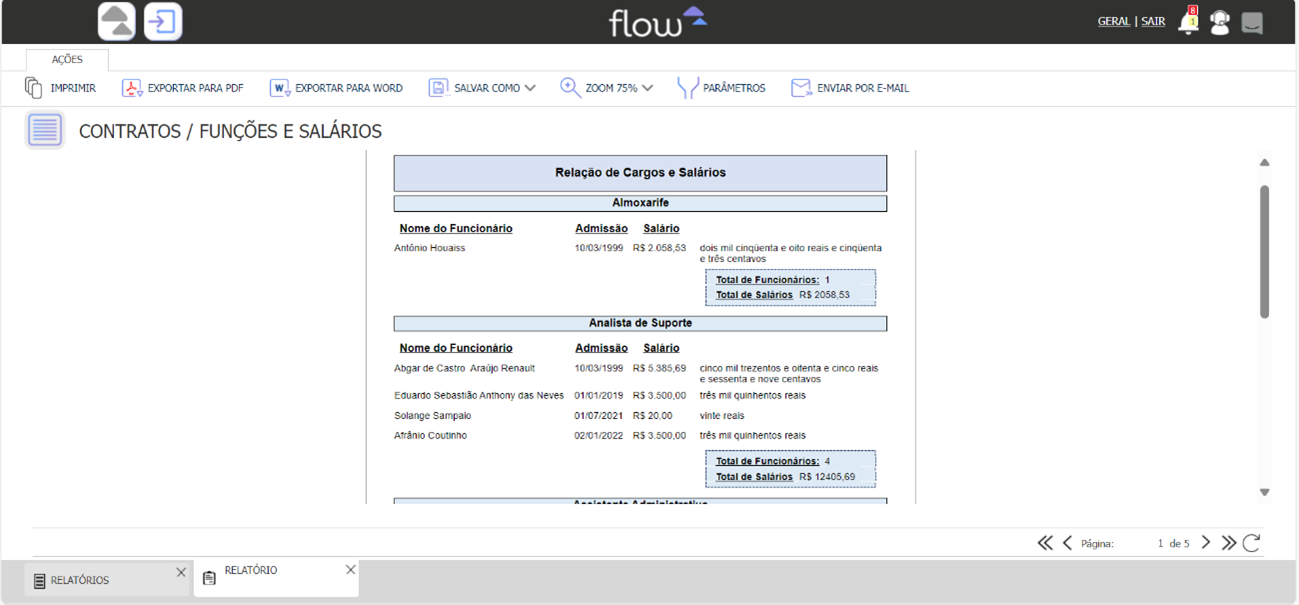Click salary value R$ 2.058,53
The height and width of the screenshot is (605, 1299).
(660, 248)
